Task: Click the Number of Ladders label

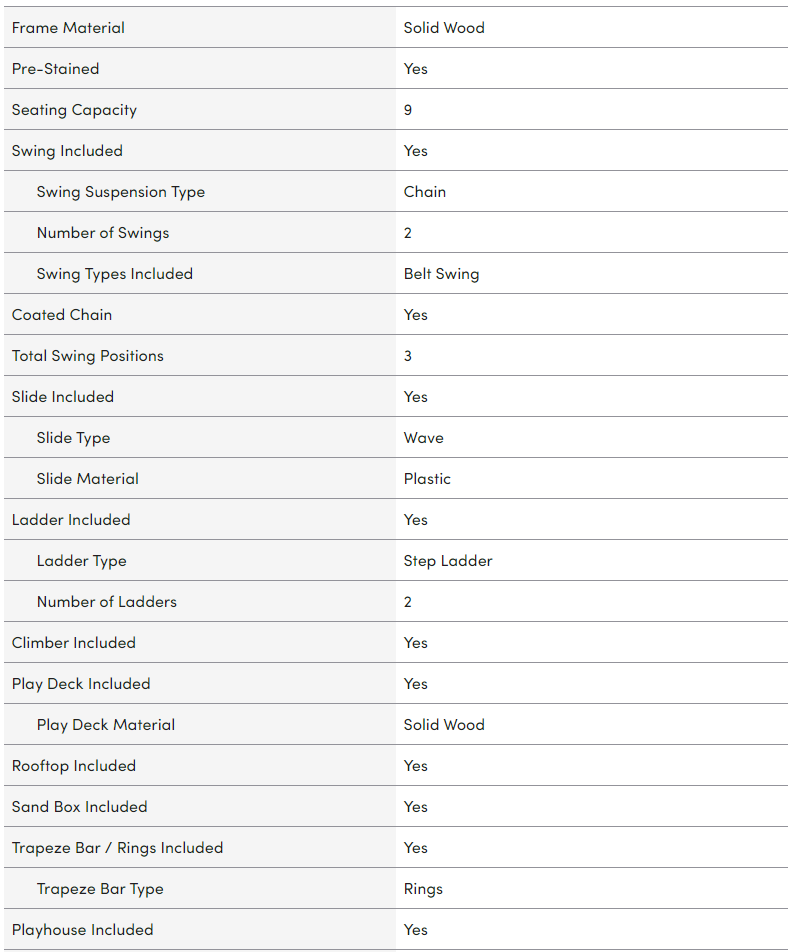Action: (x=106, y=602)
